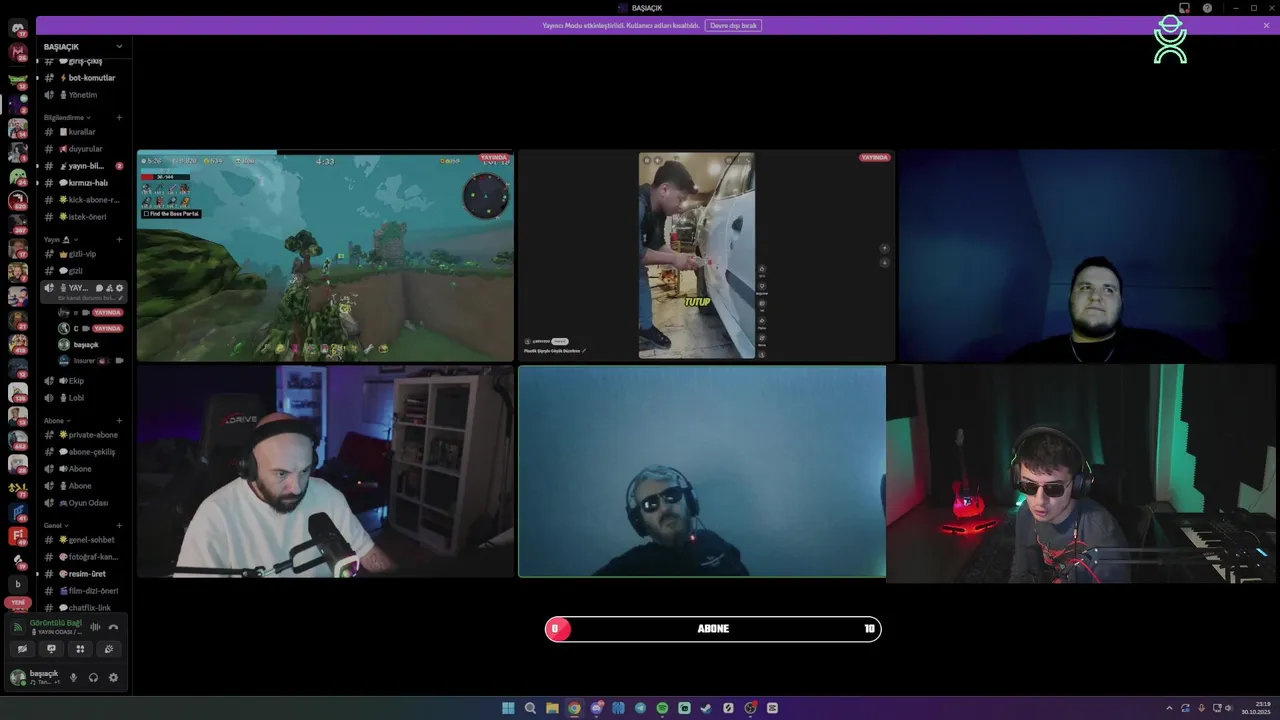Open duyurular channel

[83, 149]
